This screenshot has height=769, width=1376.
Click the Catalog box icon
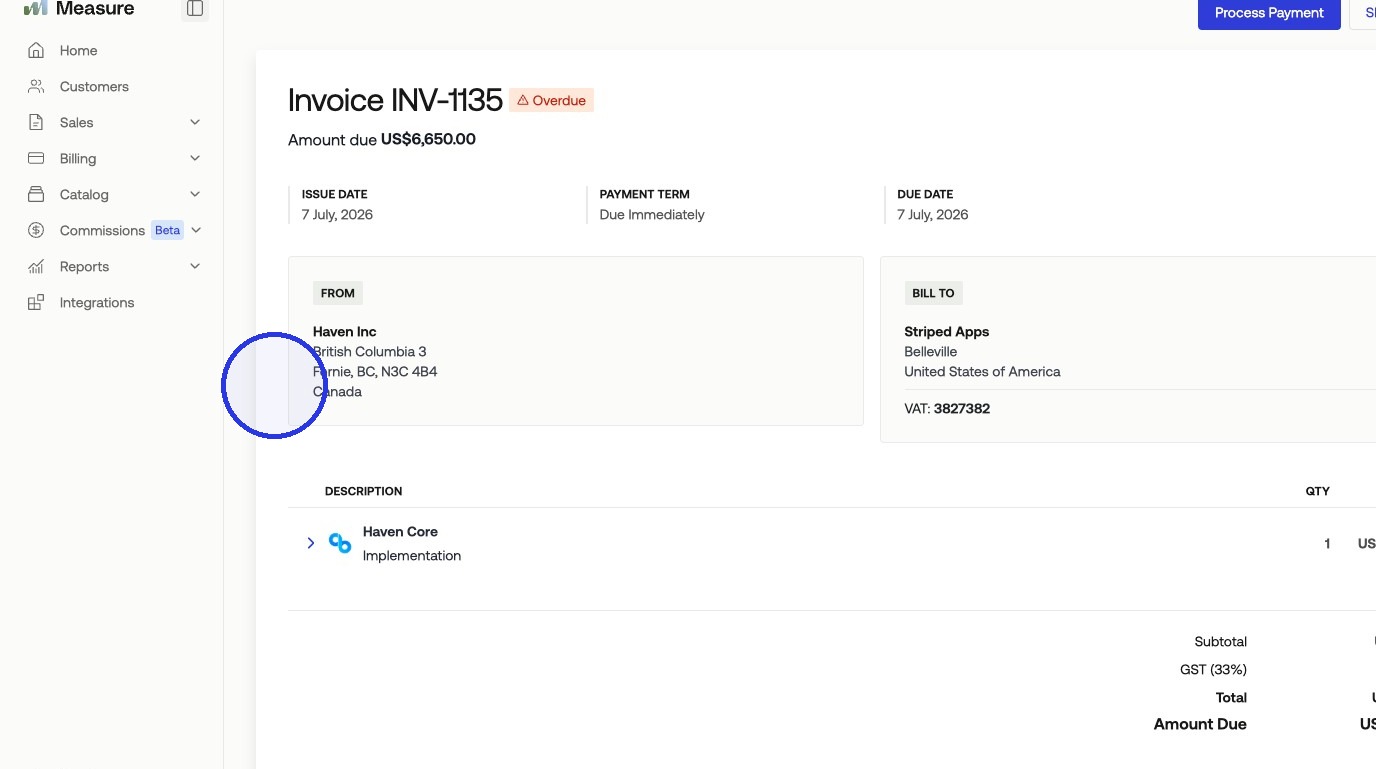coord(36,194)
